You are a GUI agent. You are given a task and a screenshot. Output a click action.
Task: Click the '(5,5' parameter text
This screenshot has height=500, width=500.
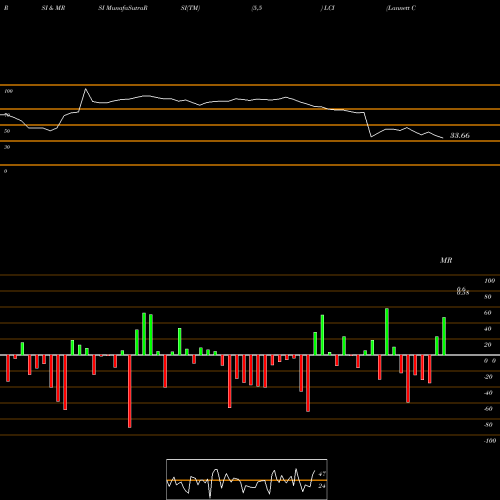pos(257,8)
